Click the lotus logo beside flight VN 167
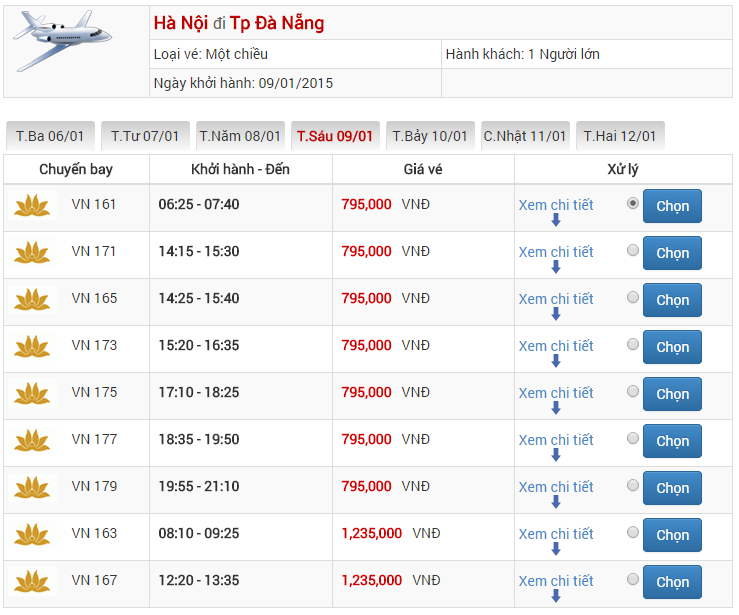Viewport: 739px width, 615px height. pos(32,582)
